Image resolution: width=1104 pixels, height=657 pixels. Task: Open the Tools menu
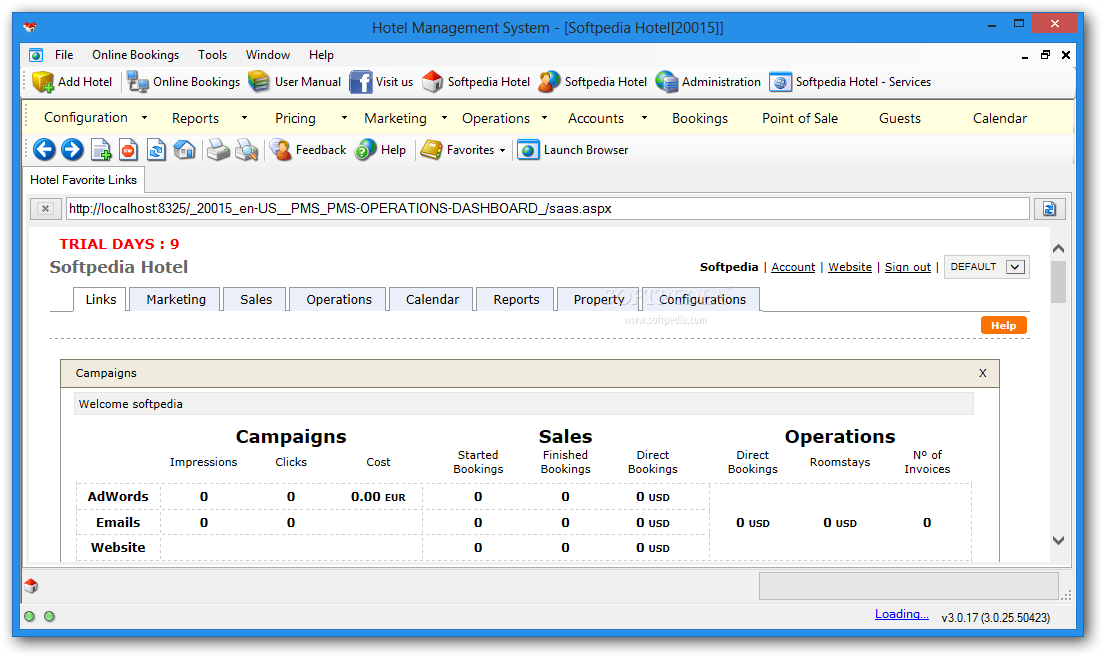[212, 55]
